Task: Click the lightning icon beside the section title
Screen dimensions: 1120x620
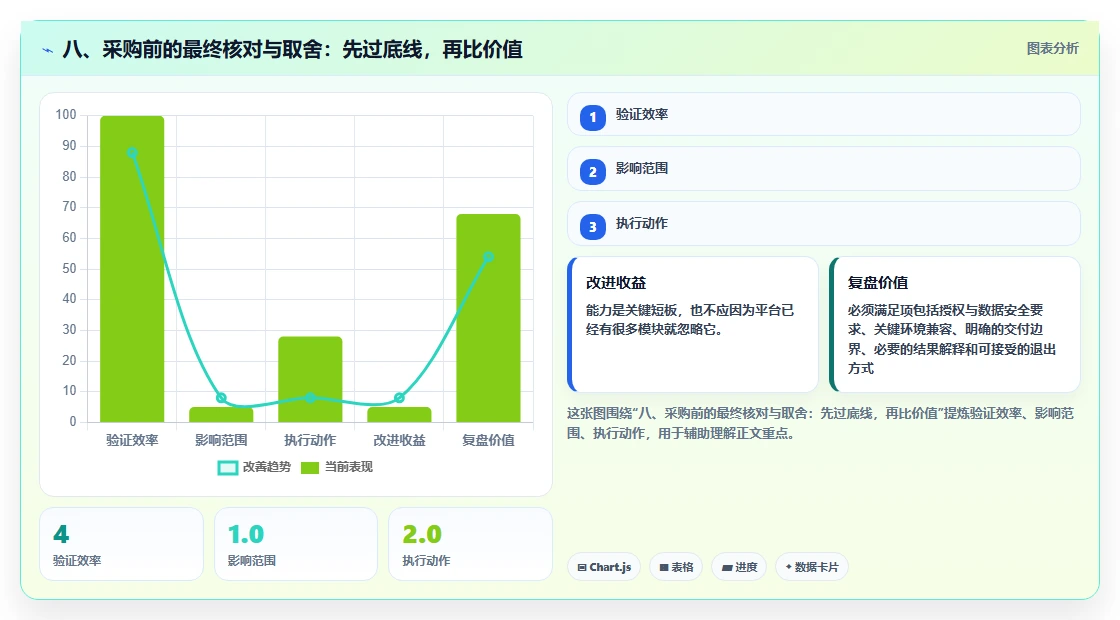Action: [x=47, y=50]
